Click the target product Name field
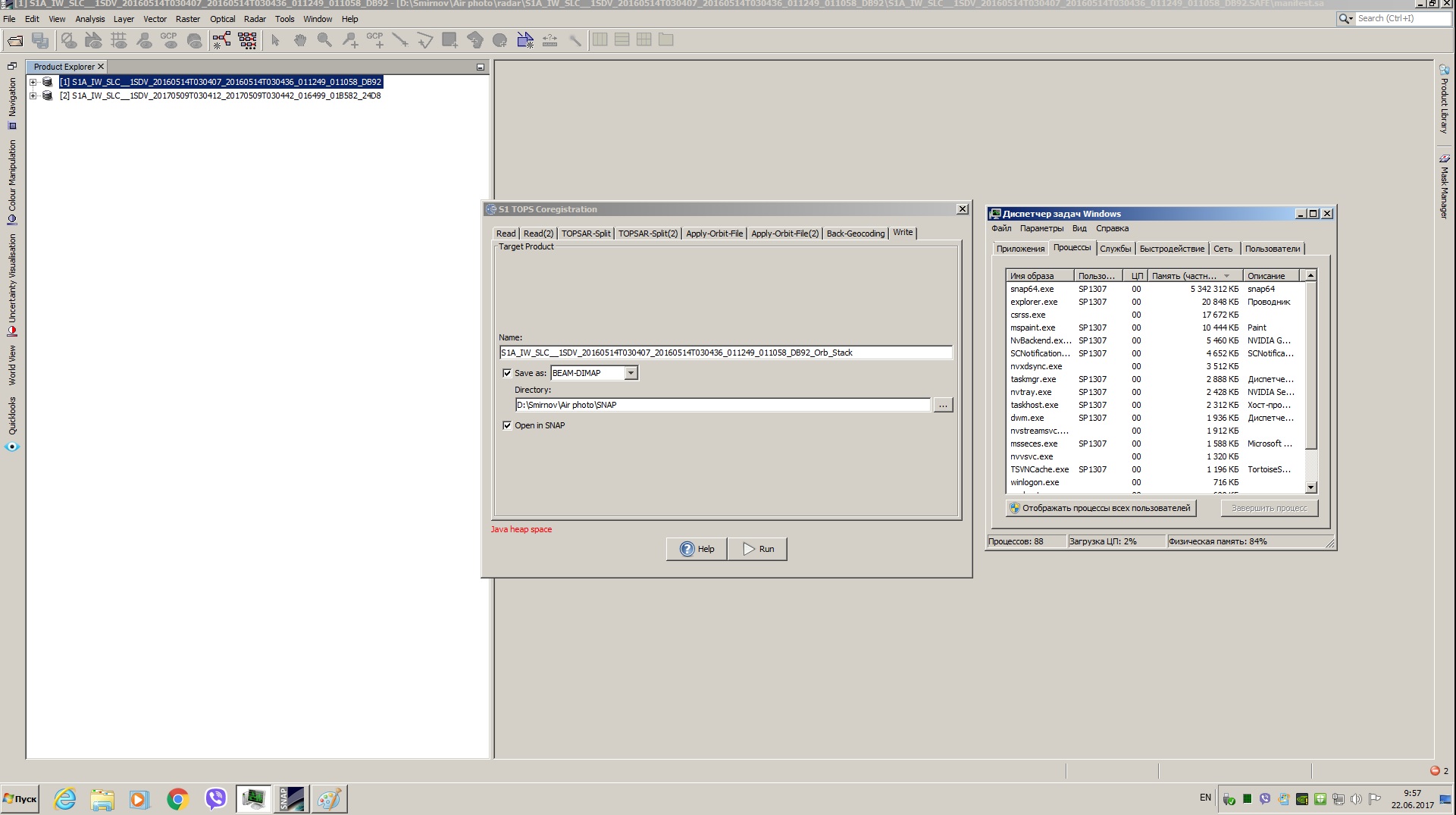Screen dimensions: 1456x815 point(725,353)
